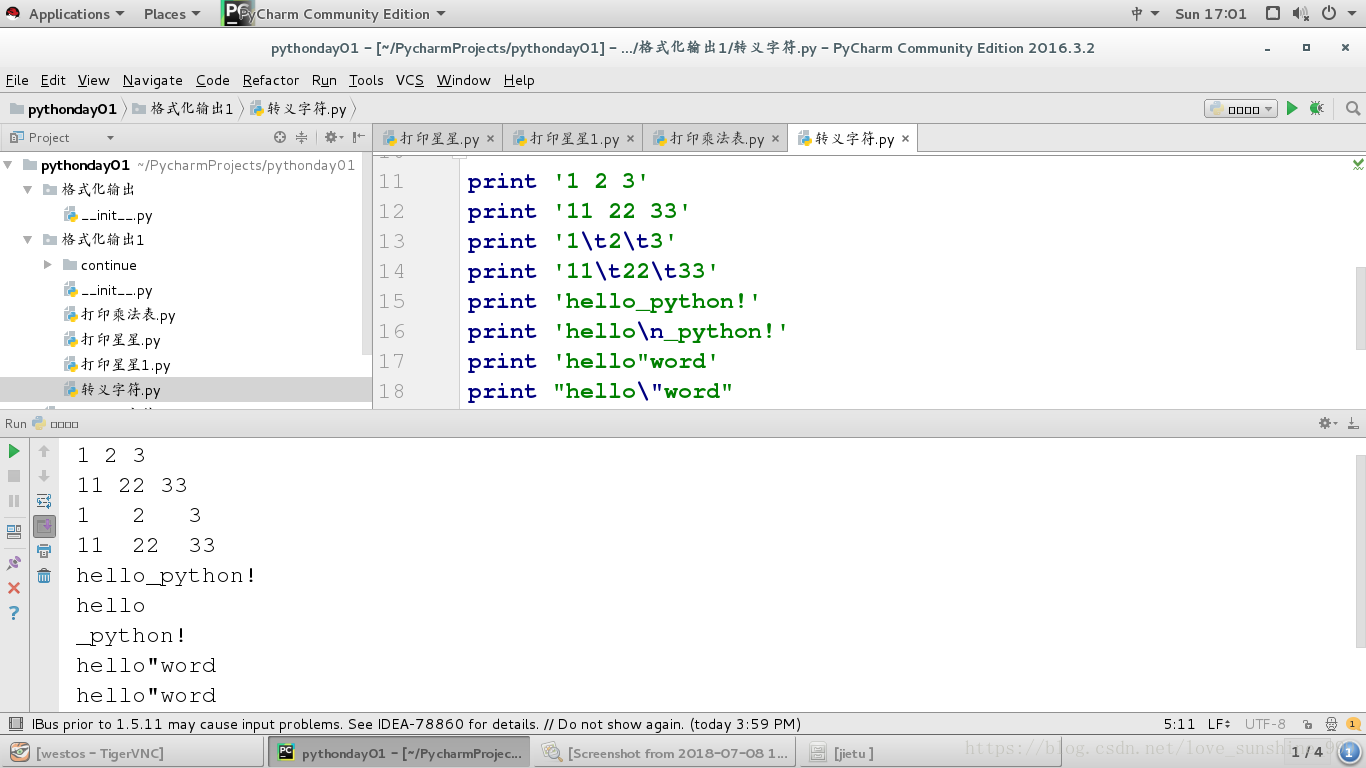Image resolution: width=1366 pixels, height=768 pixels.
Task: Open the File menu
Action: pyautogui.click(x=17, y=80)
